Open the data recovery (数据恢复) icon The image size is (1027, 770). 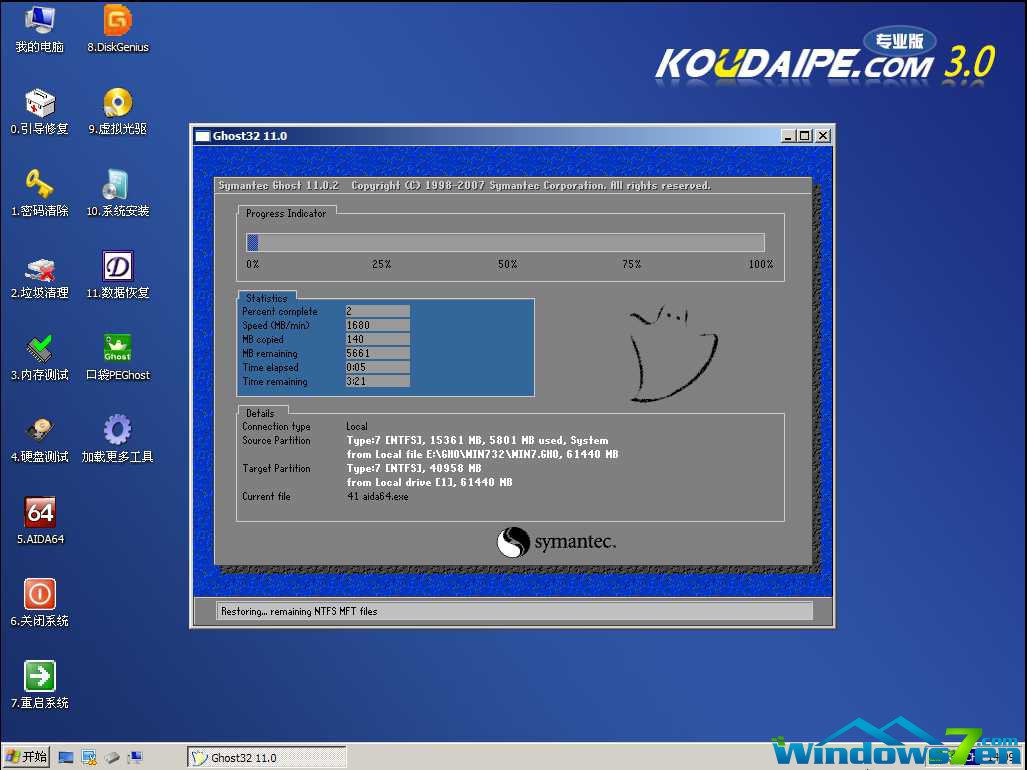point(117,267)
